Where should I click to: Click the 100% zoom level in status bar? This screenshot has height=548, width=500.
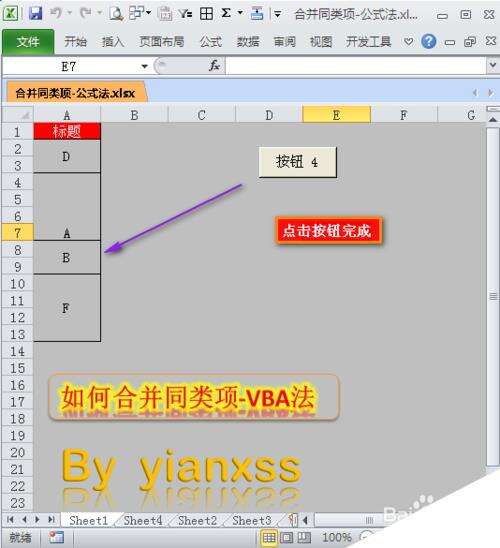(x=337, y=538)
